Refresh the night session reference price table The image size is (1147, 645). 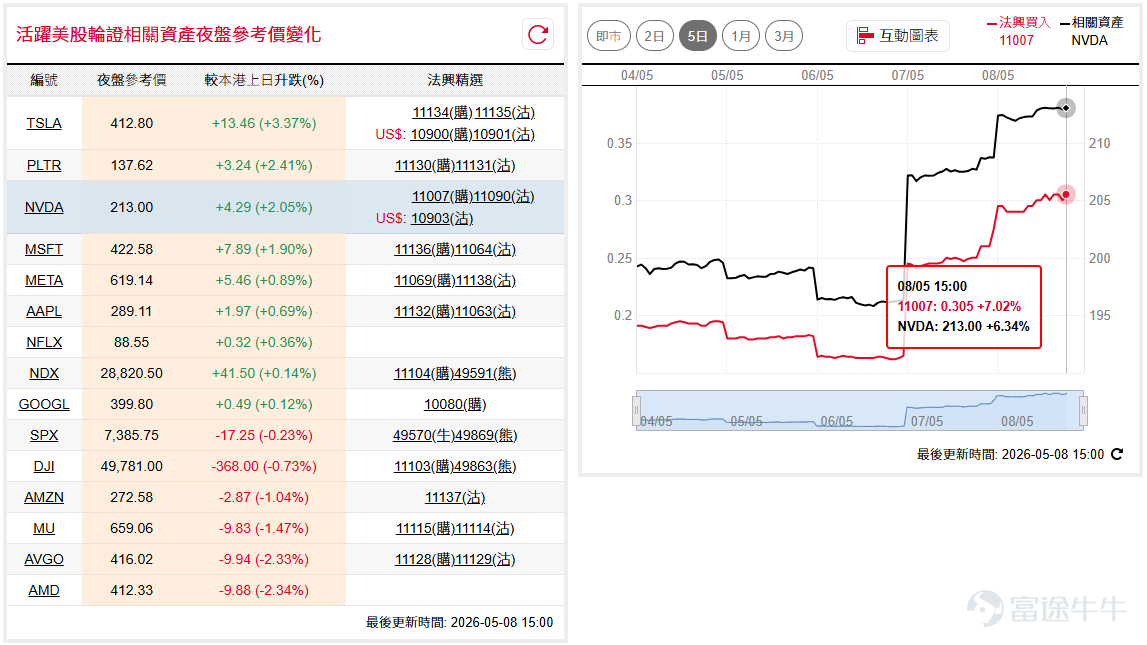pos(538,34)
